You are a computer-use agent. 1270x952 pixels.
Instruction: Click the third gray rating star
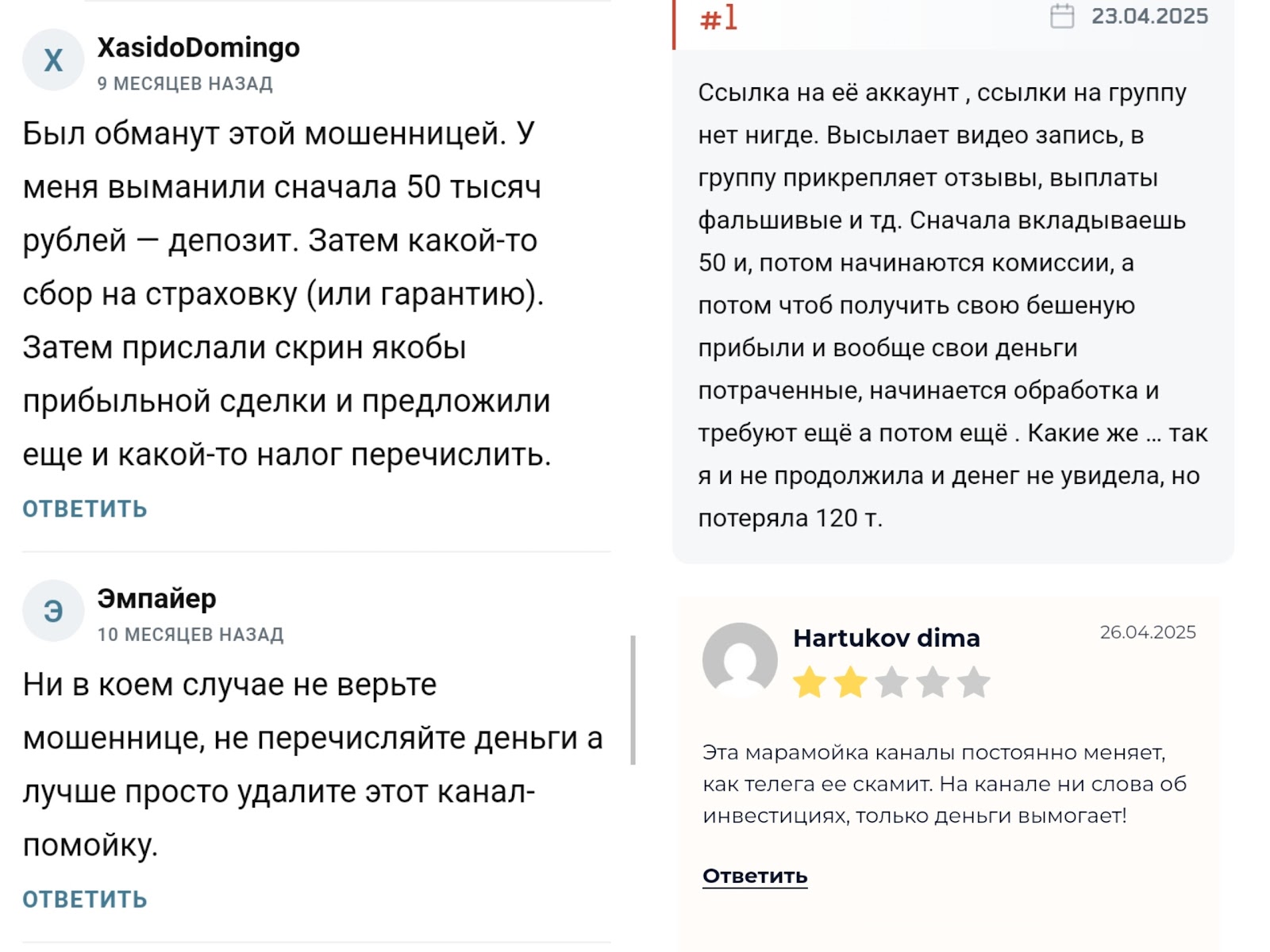(892, 682)
